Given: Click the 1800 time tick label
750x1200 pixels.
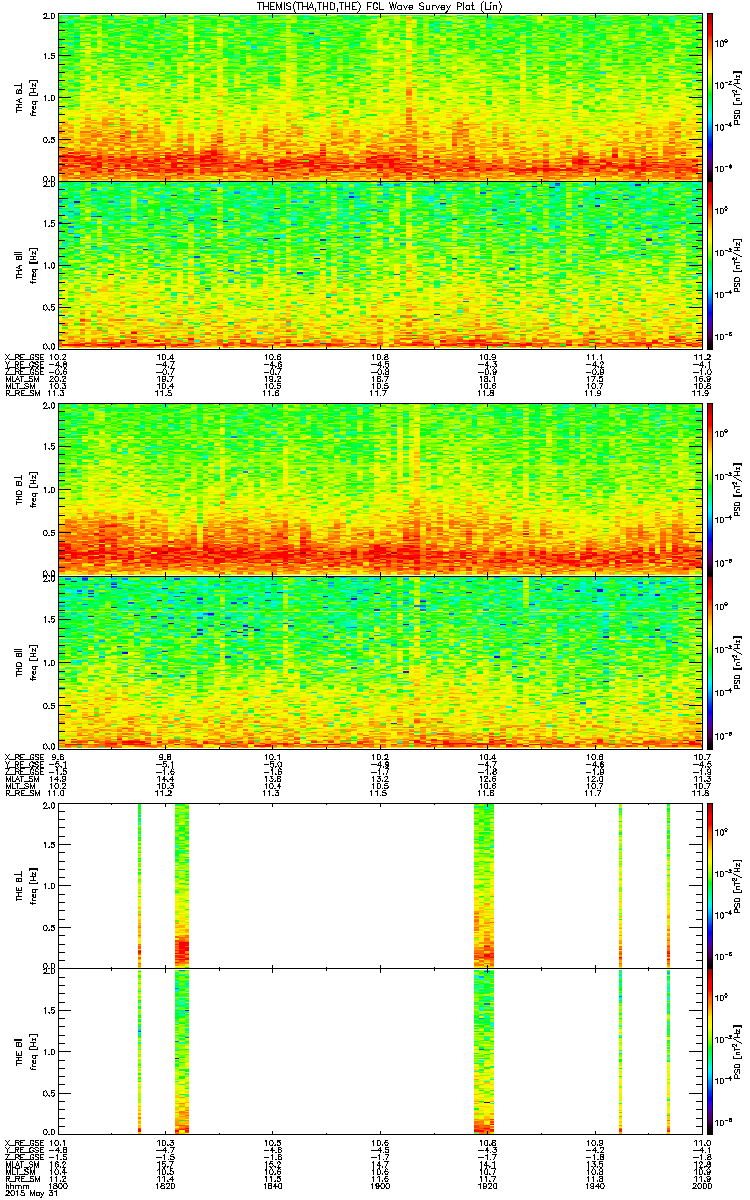Looking at the screenshot, I should click(x=59, y=1187).
